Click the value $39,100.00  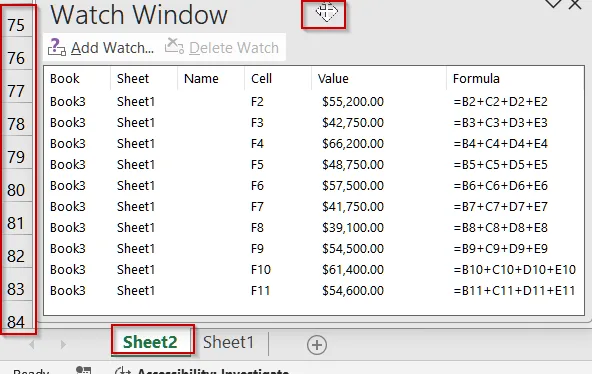(x=353, y=228)
